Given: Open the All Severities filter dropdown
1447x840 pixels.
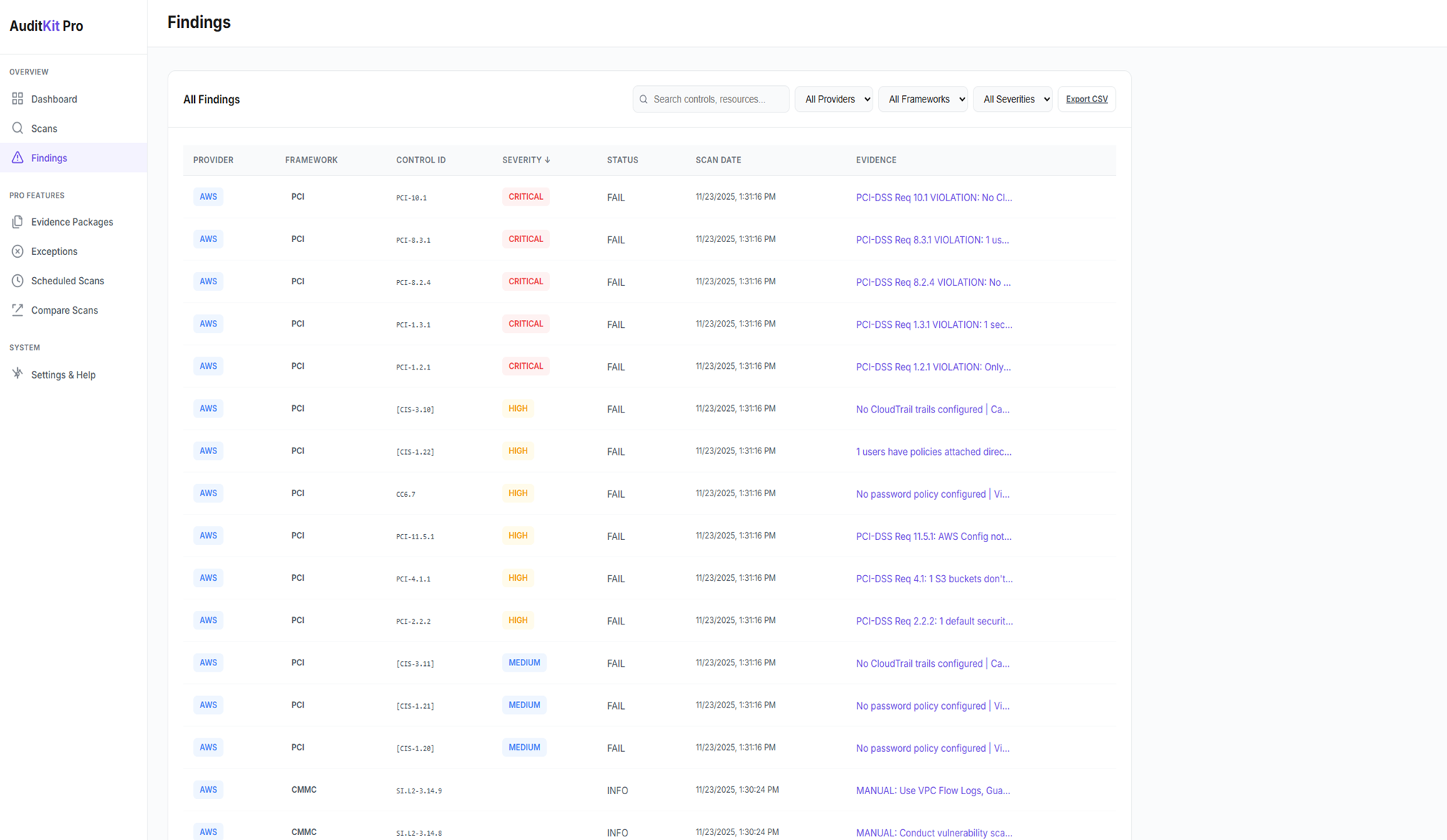Looking at the screenshot, I should tap(1012, 100).
